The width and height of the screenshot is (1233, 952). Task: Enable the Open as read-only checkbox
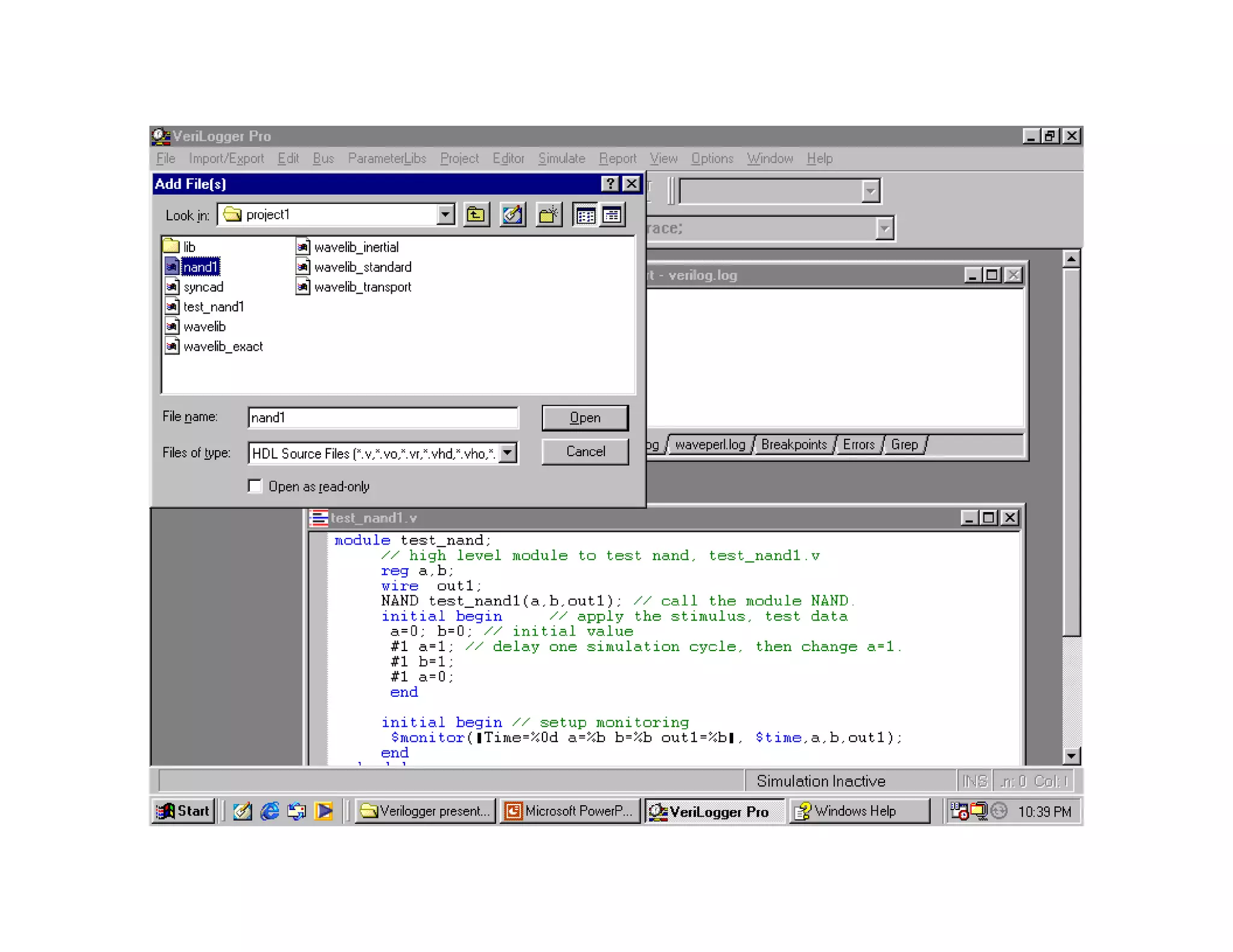coord(255,486)
